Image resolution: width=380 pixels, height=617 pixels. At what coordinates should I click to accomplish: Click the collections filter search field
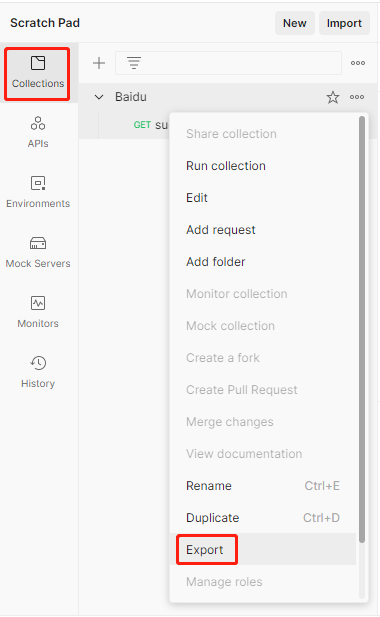click(228, 63)
